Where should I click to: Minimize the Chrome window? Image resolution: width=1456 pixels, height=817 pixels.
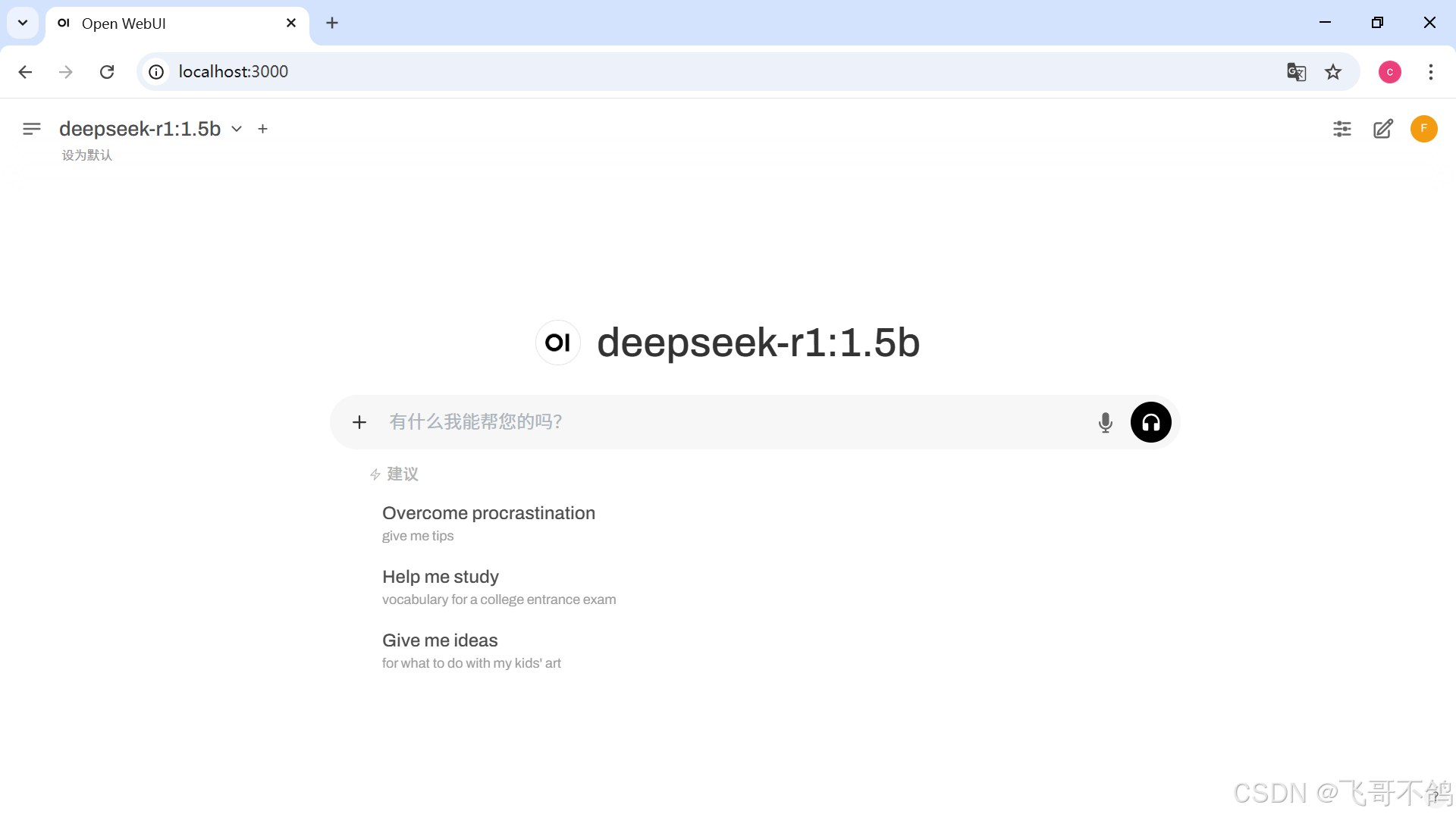[x=1326, y=23]
